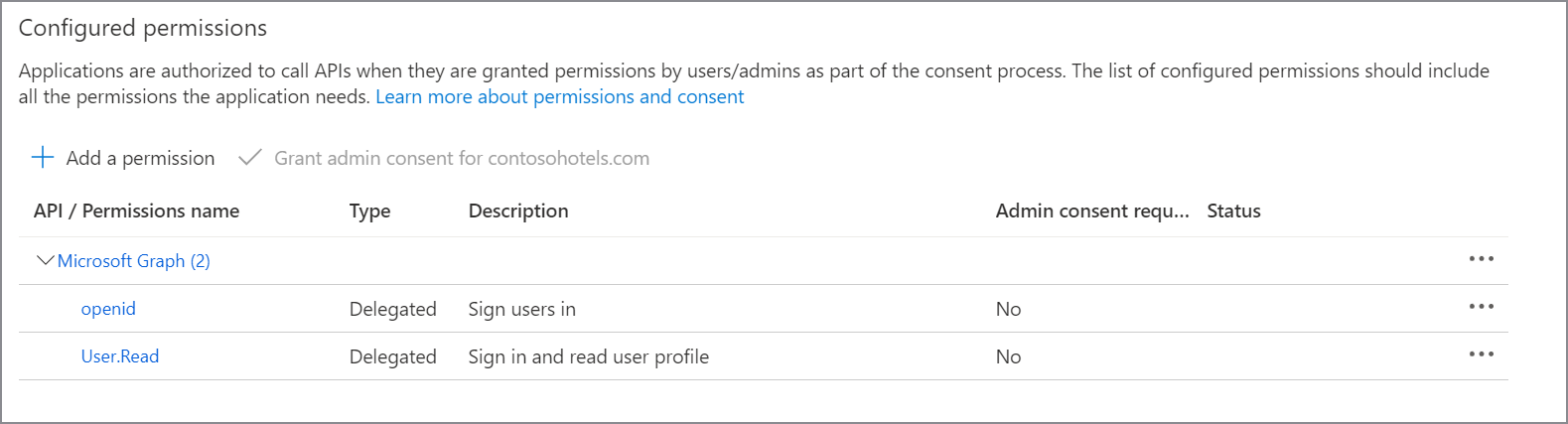
Task: Click Learn more about permissions and consent
Action: coord(559,96)
